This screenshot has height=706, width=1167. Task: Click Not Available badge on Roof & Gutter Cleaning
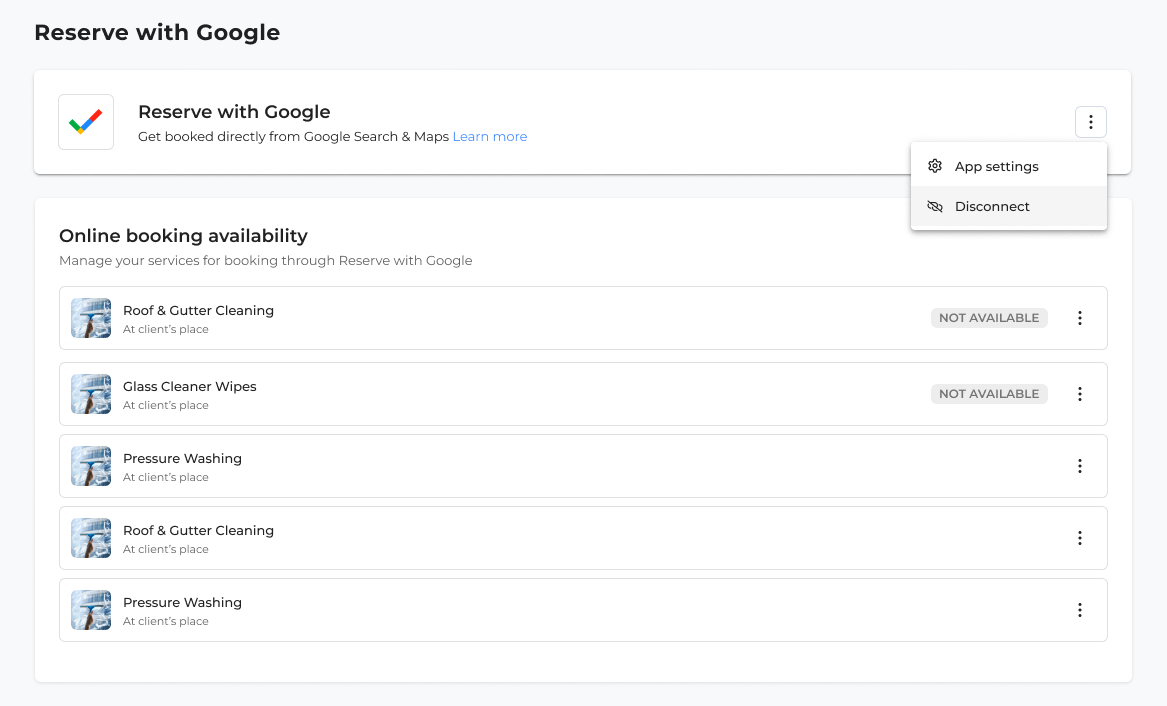coord(988,318)
